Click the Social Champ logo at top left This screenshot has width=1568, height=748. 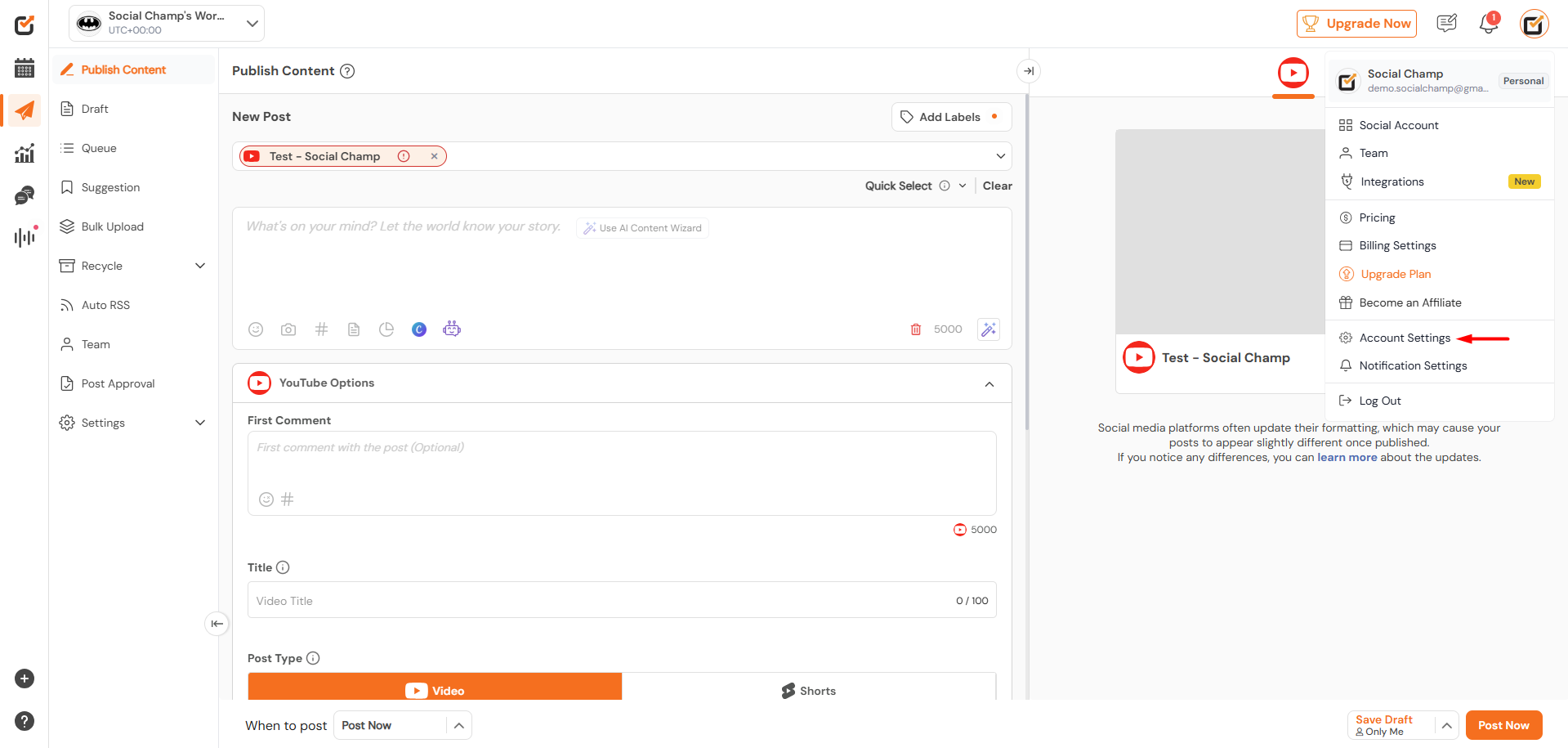[25, 25]
